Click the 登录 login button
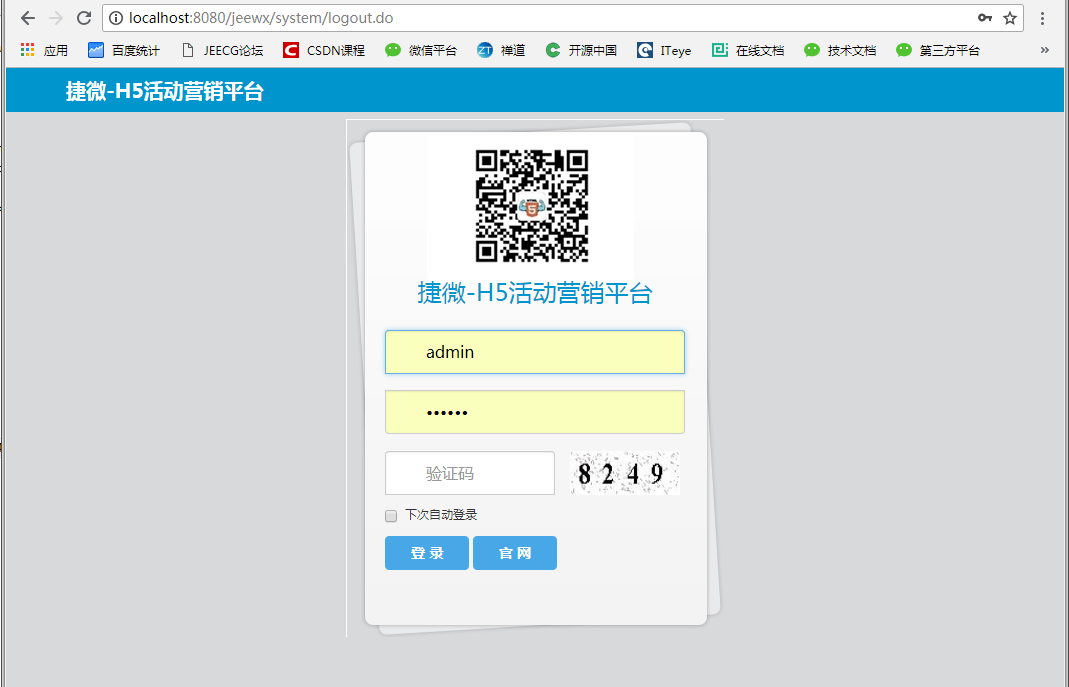This screenshot has height=687, width=1069. (x=427, y=553)
